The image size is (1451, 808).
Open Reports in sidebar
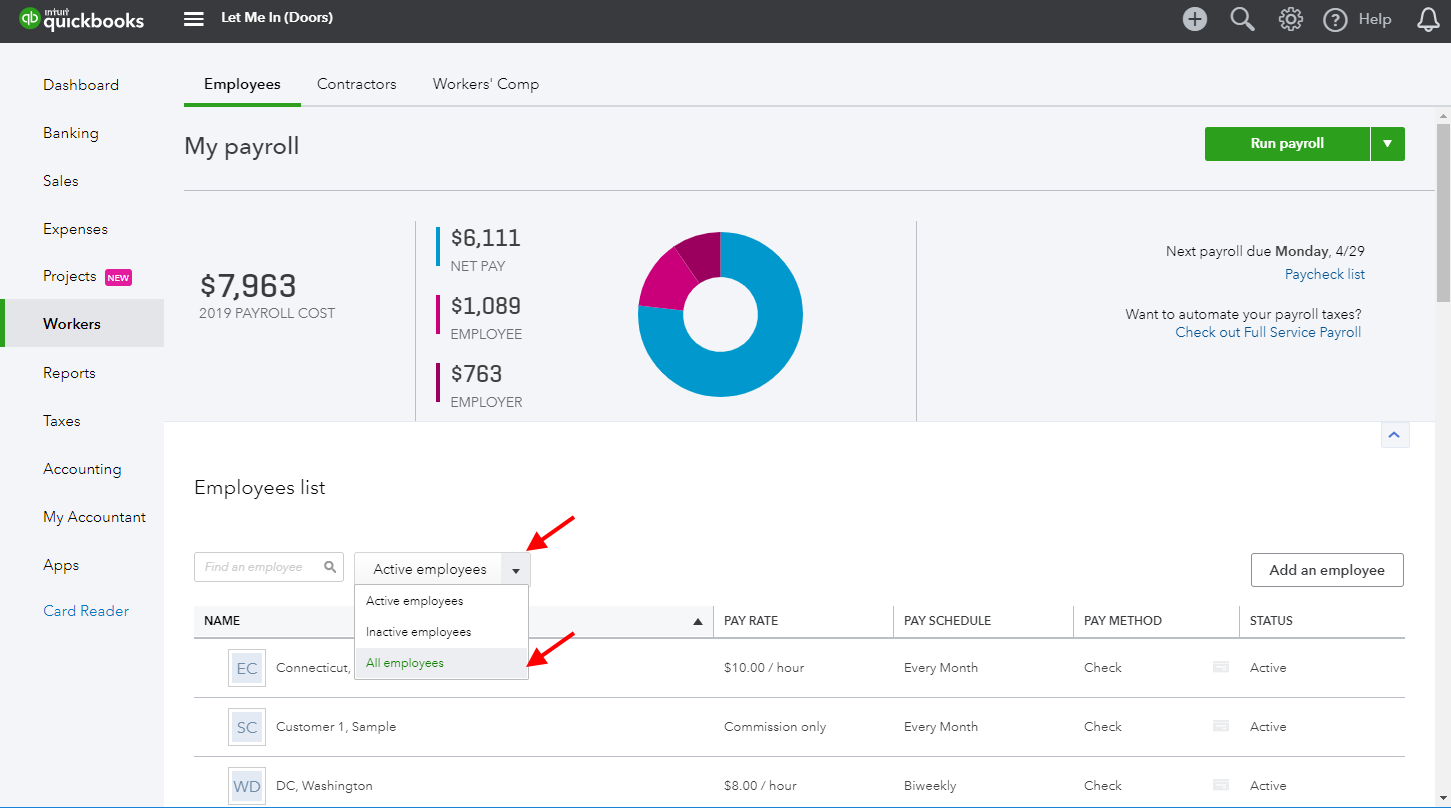click(x=69, y=373)
